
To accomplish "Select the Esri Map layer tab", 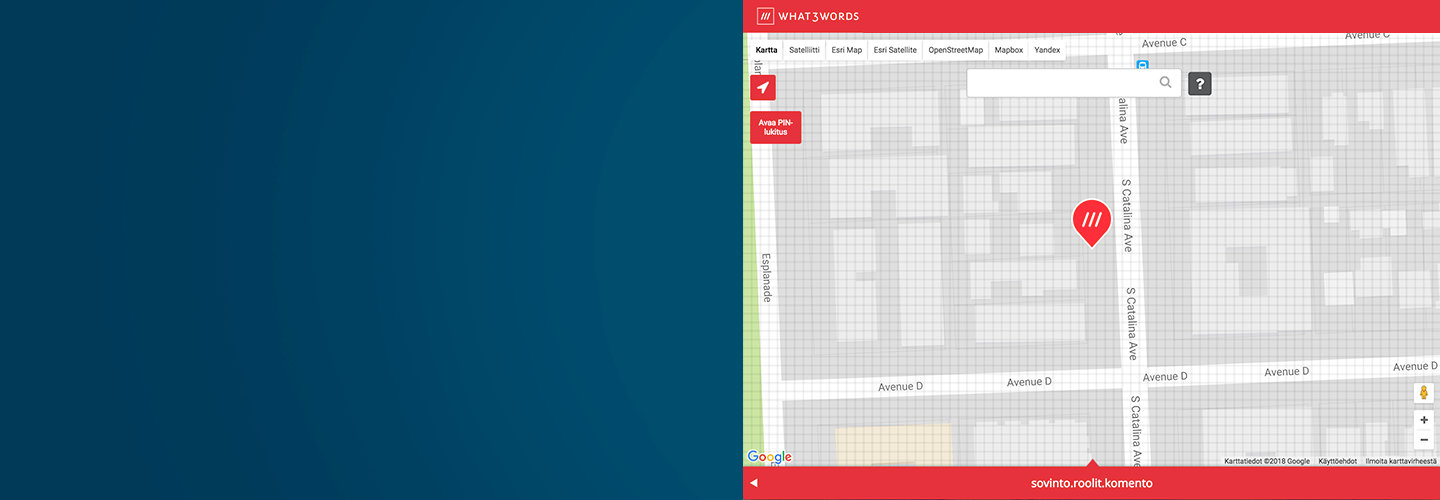I will 846,50.
